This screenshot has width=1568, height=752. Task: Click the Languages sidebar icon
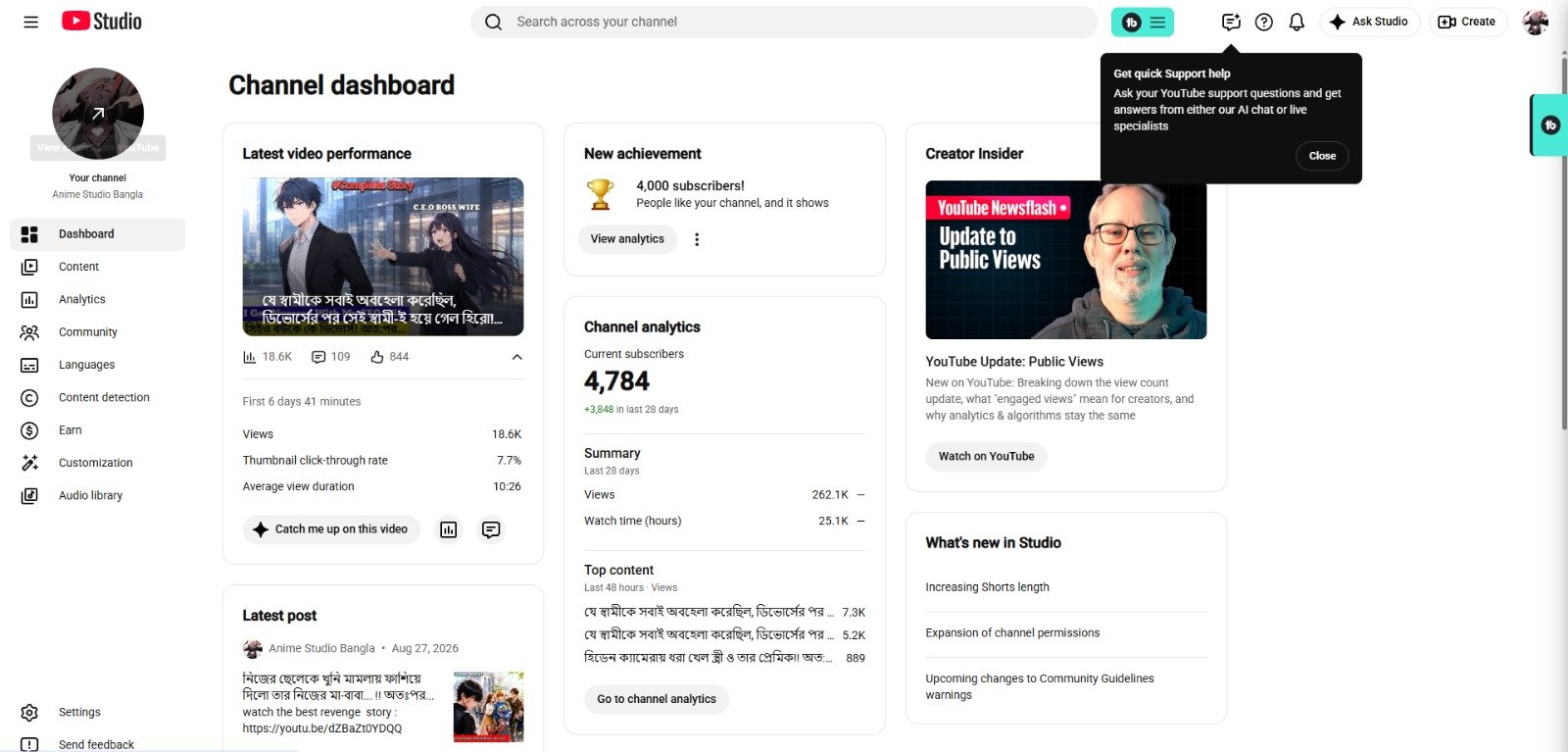click(x=29, y=365)
